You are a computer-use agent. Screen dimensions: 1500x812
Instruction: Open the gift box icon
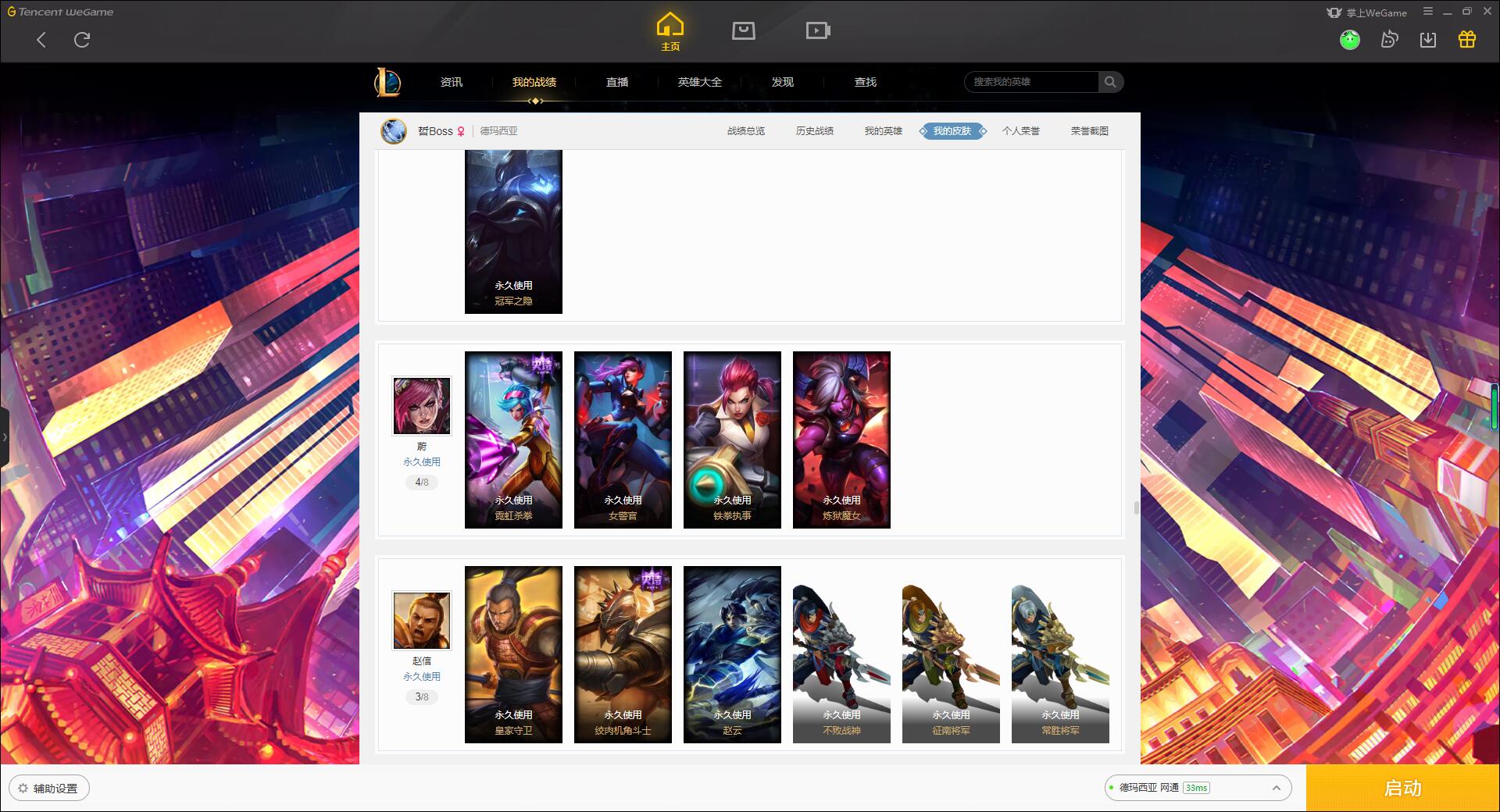(1467, 39)
